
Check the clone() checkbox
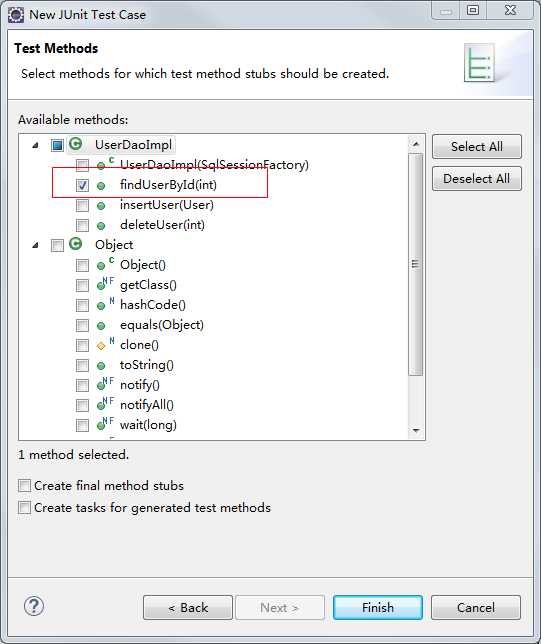(x=82, y=345)
